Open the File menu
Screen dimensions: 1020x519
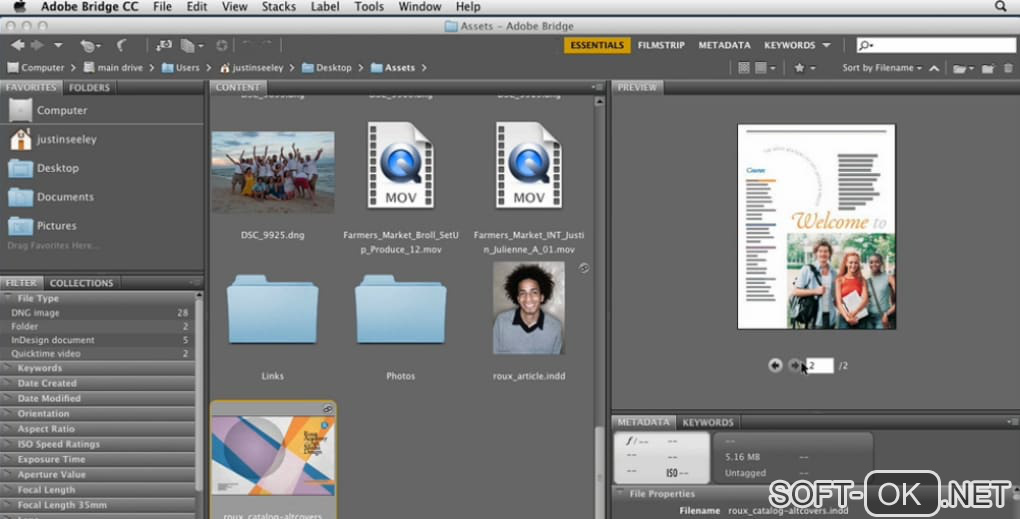coord(162,7)
